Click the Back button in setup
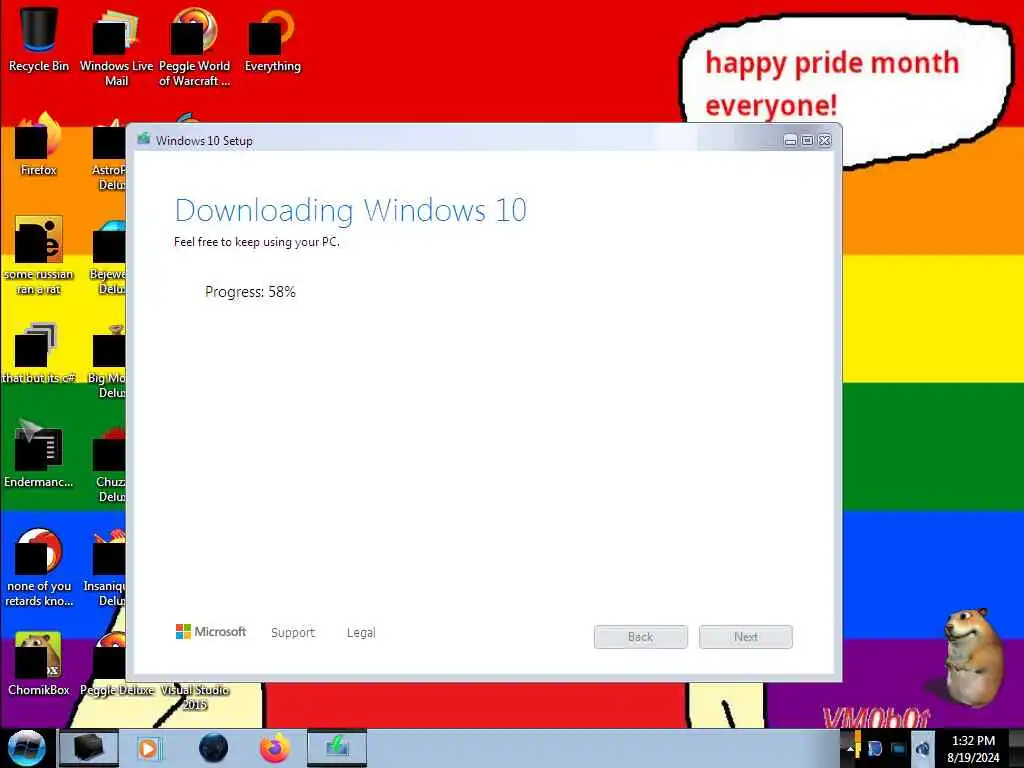The image size is (1024, 768). click(x=641, y=637)
